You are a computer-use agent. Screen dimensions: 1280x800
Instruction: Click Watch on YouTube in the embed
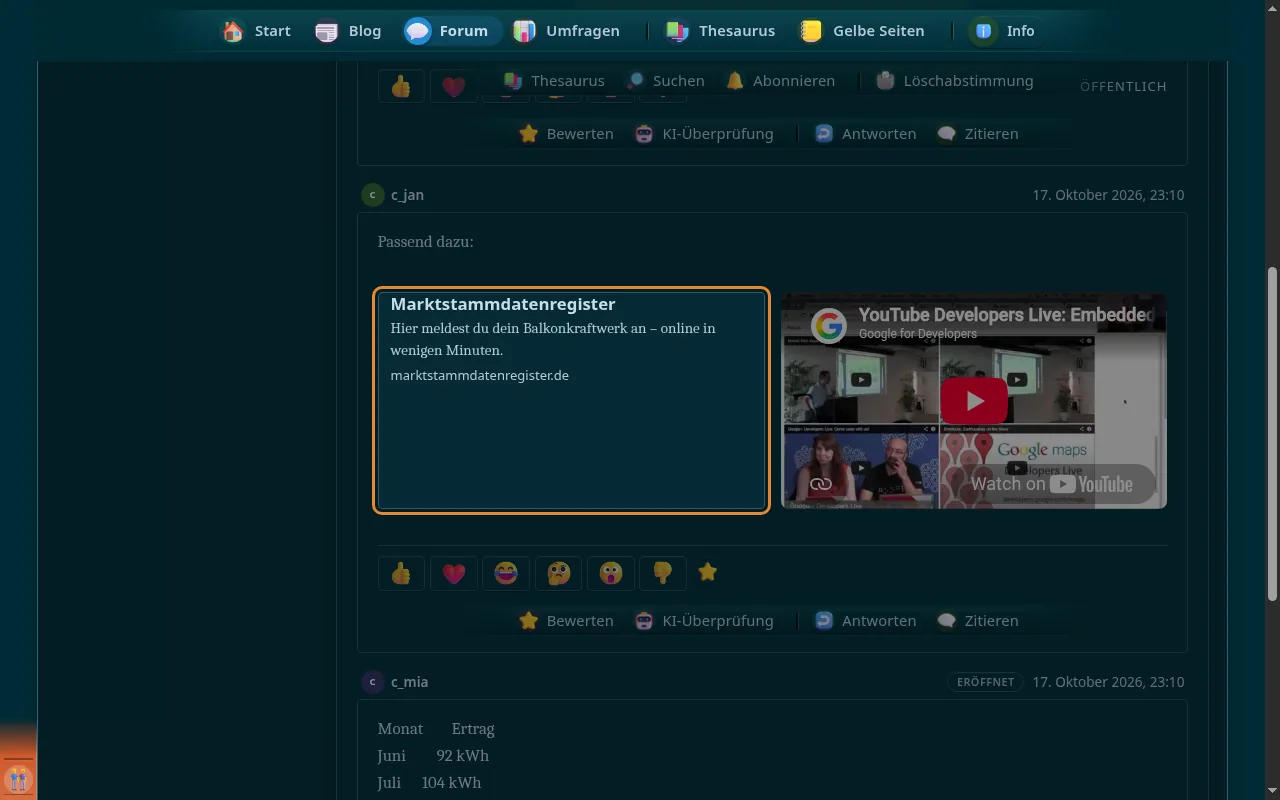pyautogui.click(x=1051, y=484)
